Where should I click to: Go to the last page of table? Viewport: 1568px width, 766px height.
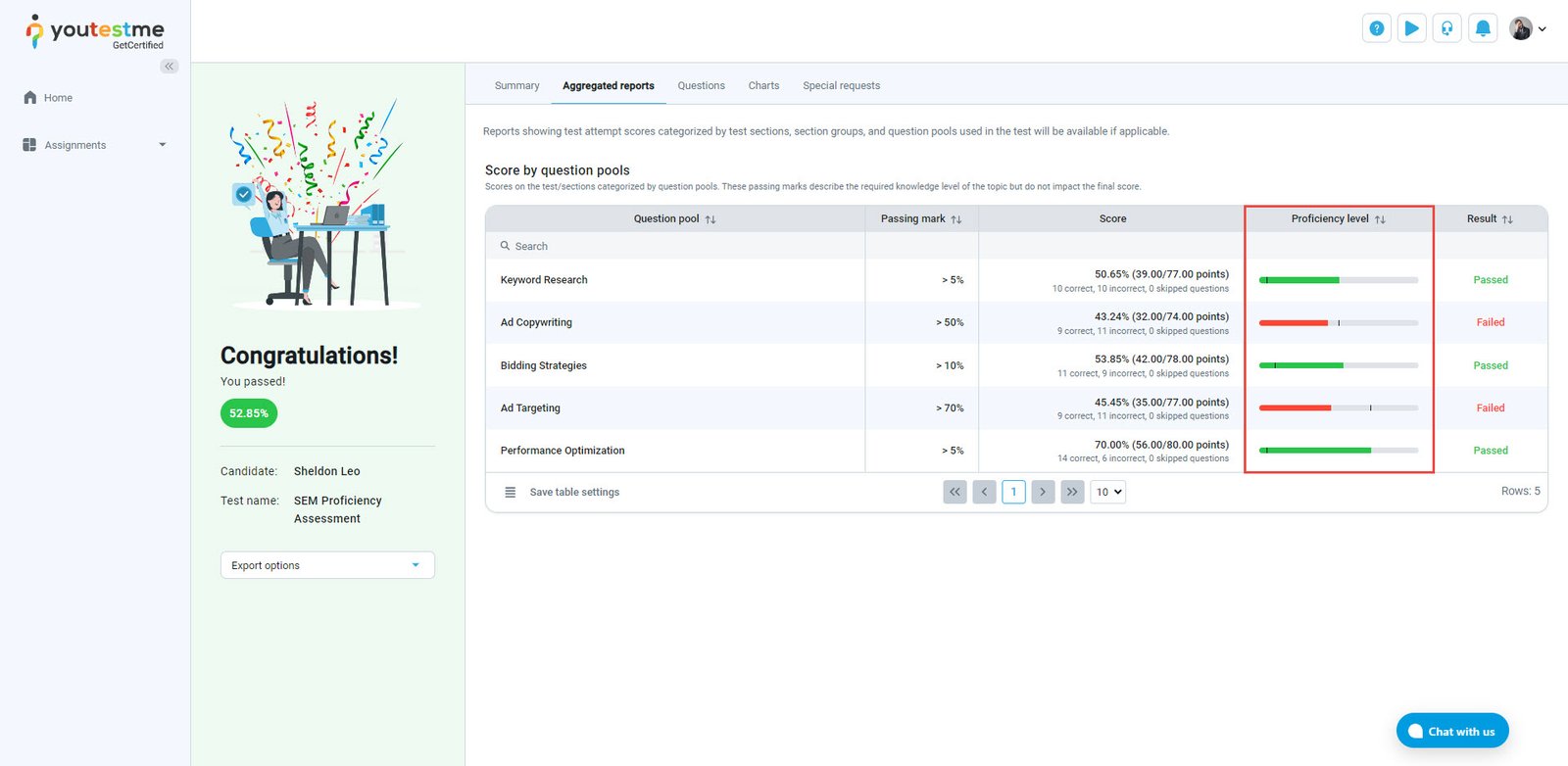click(1072, 492)
